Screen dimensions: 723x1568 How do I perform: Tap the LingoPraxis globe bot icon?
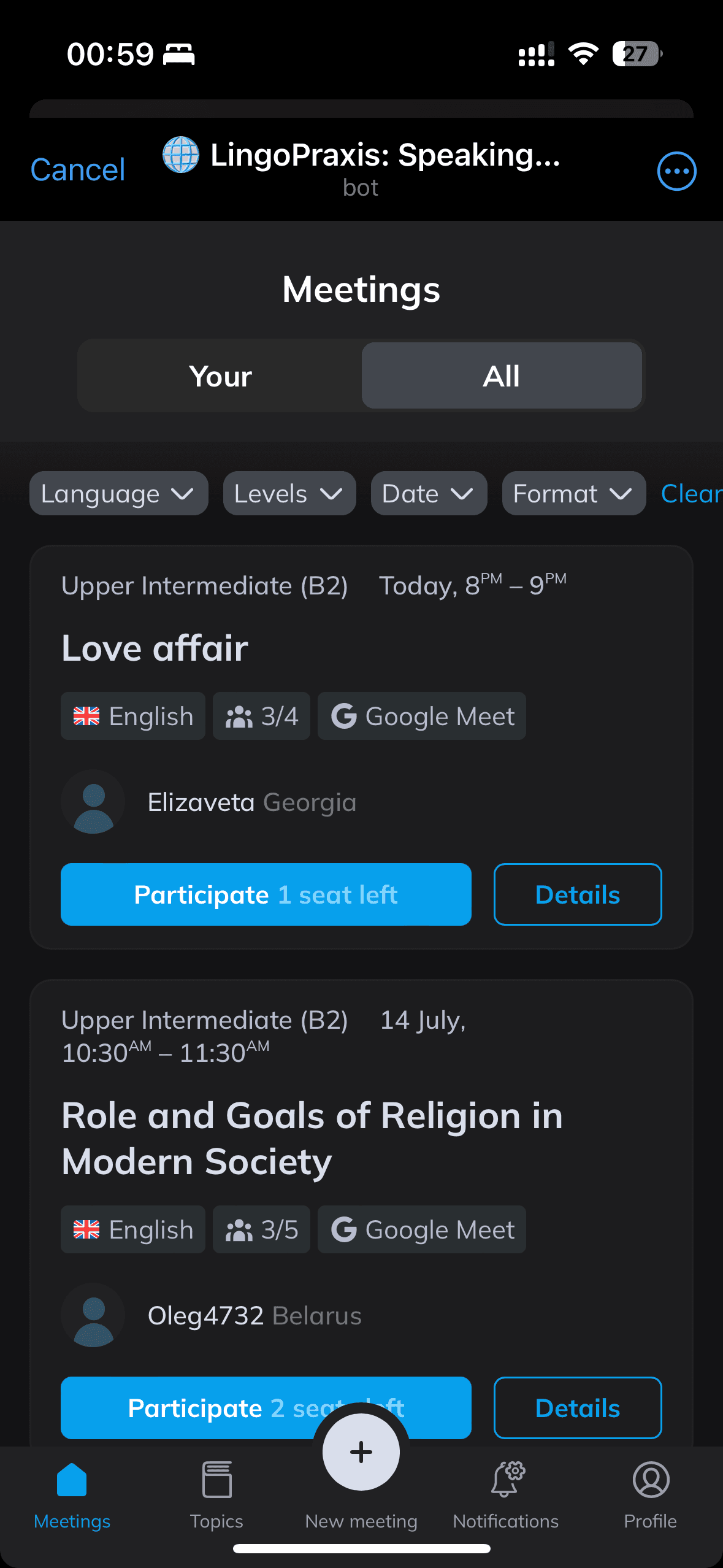tap(181, 155)
